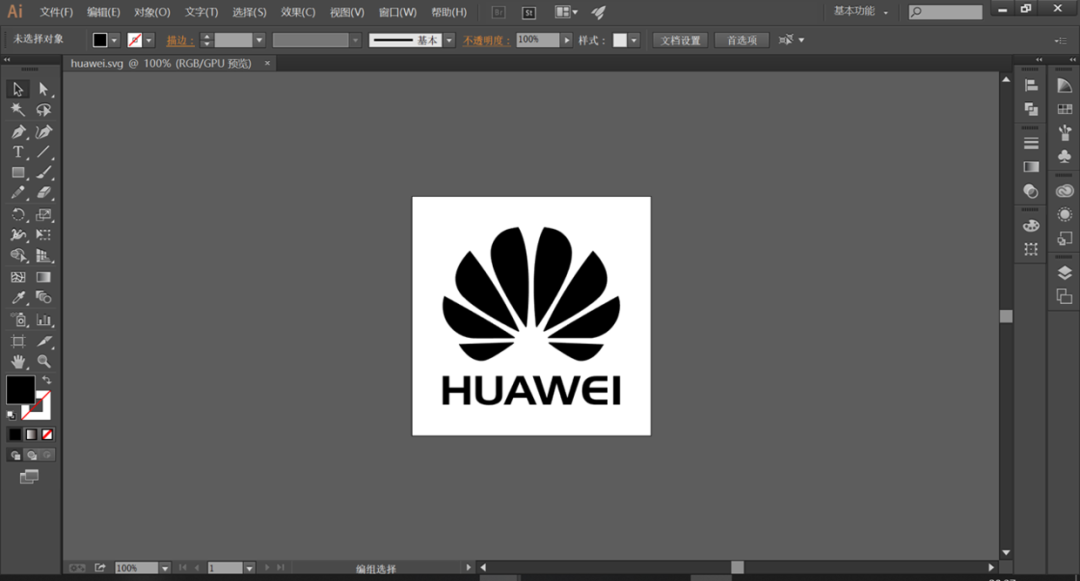Select the Curvature tool
Screen dimensions: 1080x581
point(43,131)
